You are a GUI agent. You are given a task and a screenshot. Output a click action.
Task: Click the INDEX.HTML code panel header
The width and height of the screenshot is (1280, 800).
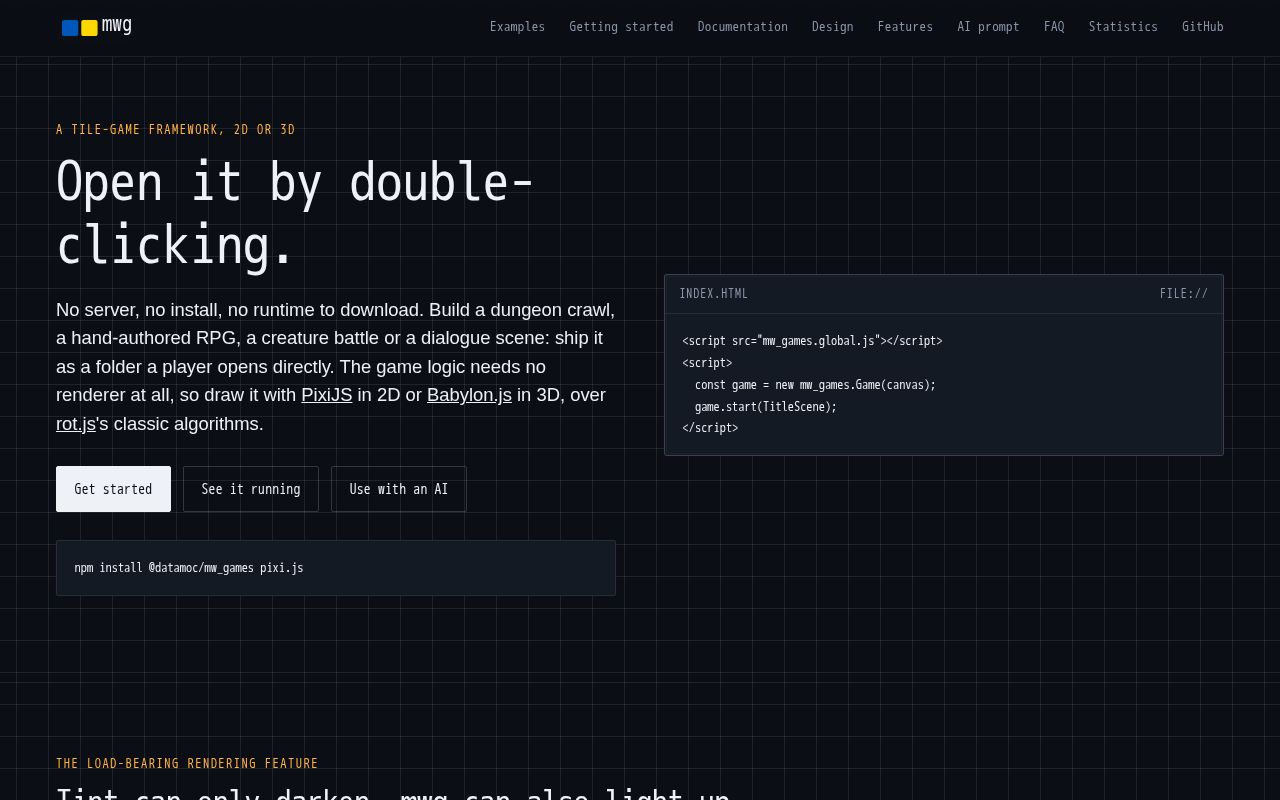tap(944, 294)
